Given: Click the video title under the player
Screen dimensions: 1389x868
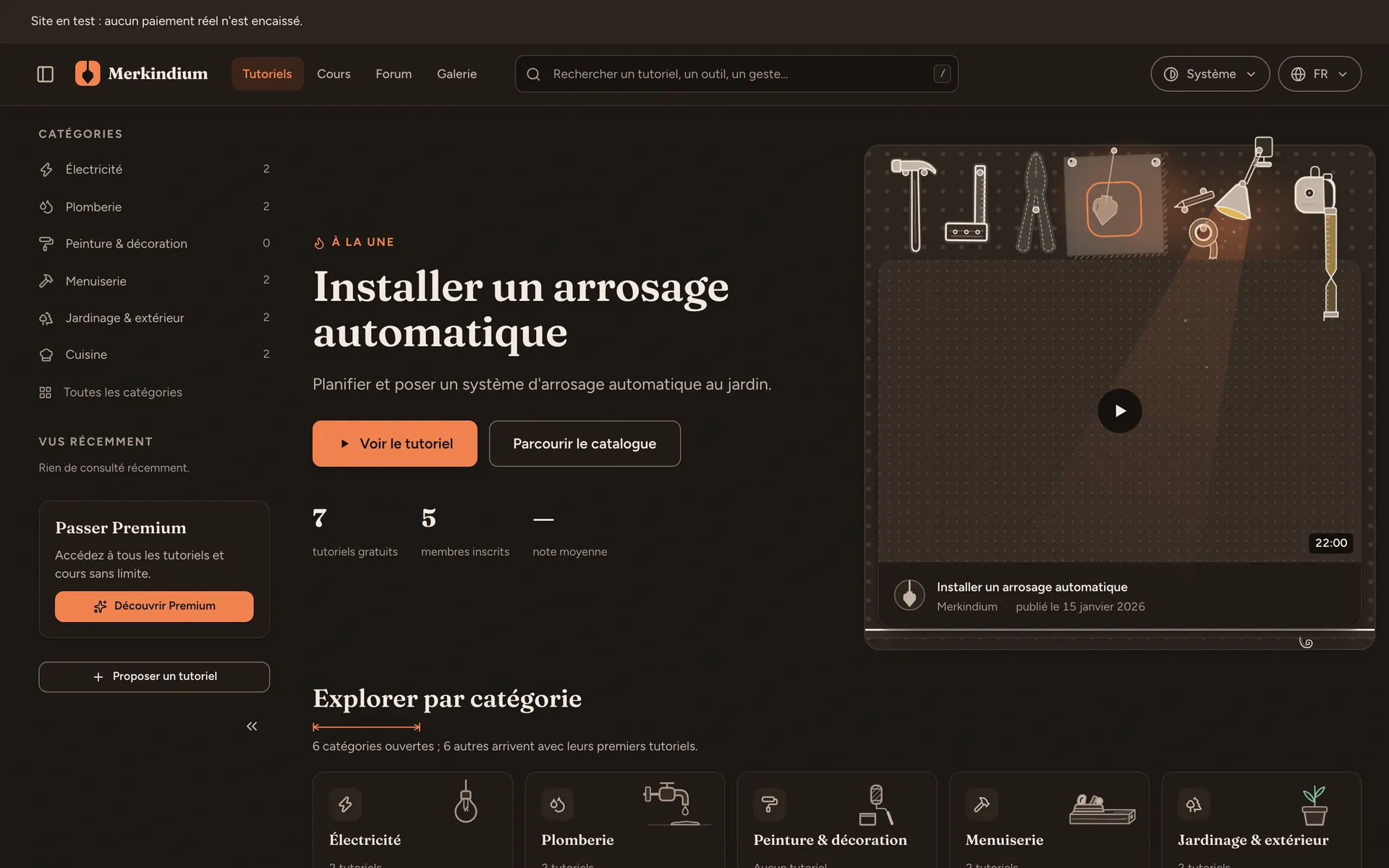Looking at the screenshot, I should click(x=1032, y=587).
